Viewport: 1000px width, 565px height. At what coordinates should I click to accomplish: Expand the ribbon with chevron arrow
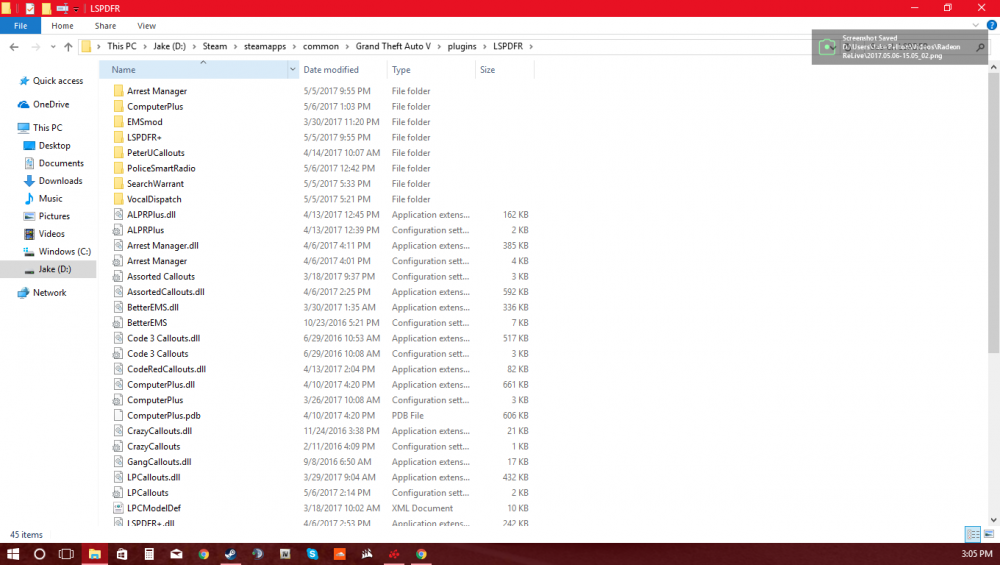(975, 26)
